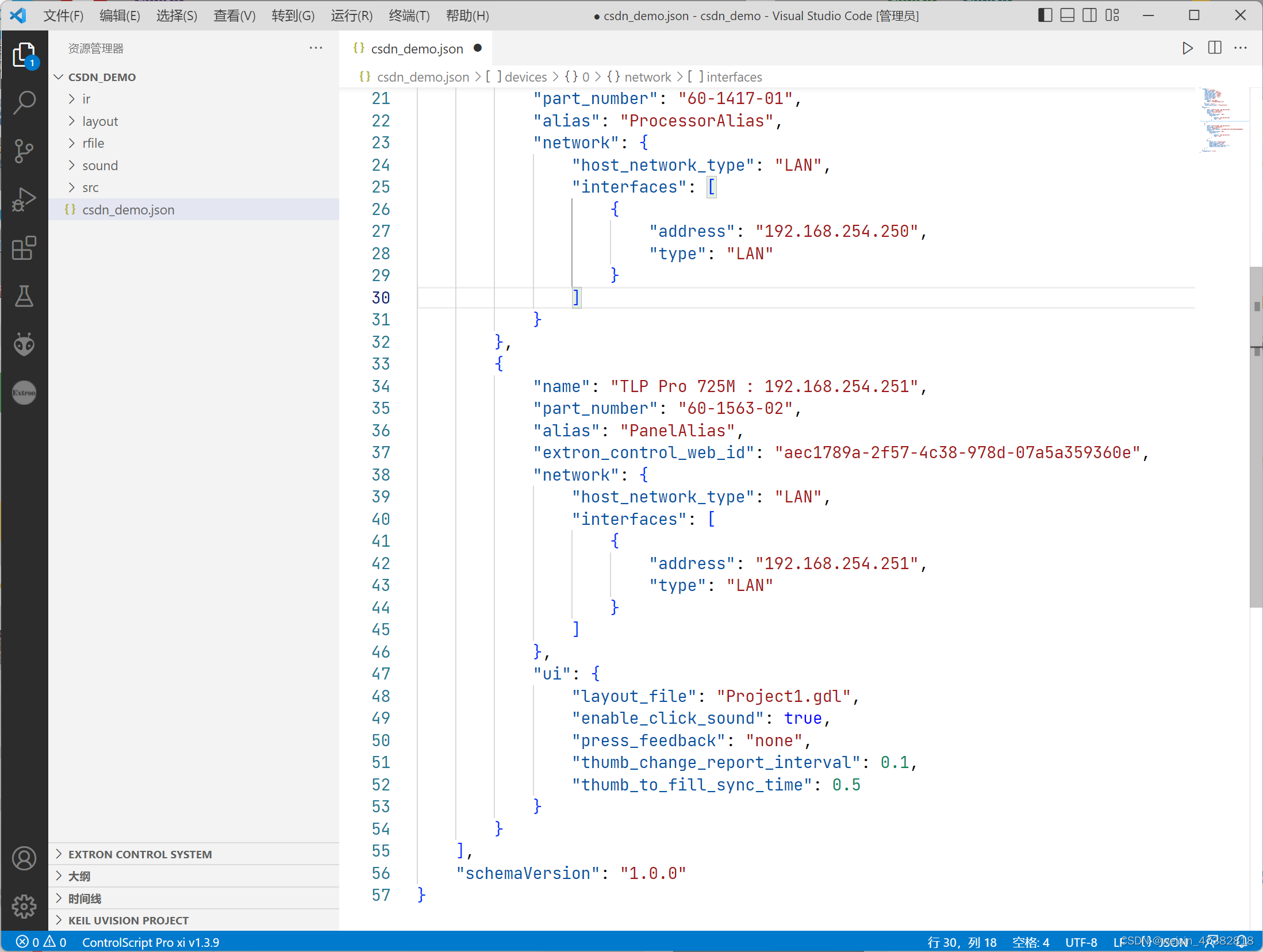Viewport: 1263px width, 952px height.
Task: Expand the layout folder
Action: pyautogui.click(x=100, y=121)
